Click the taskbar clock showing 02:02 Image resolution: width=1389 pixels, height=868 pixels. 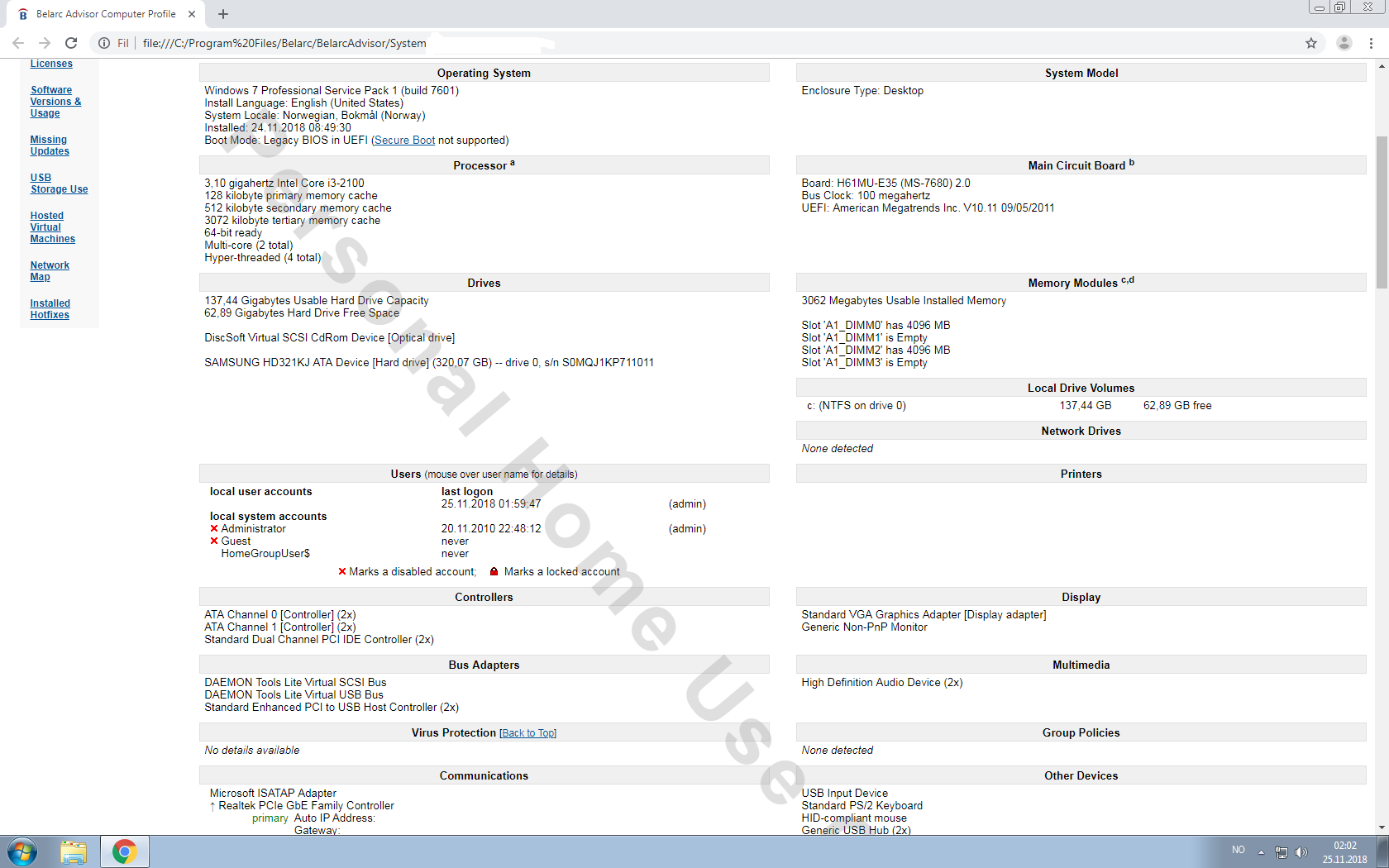tap(1345, 852)
